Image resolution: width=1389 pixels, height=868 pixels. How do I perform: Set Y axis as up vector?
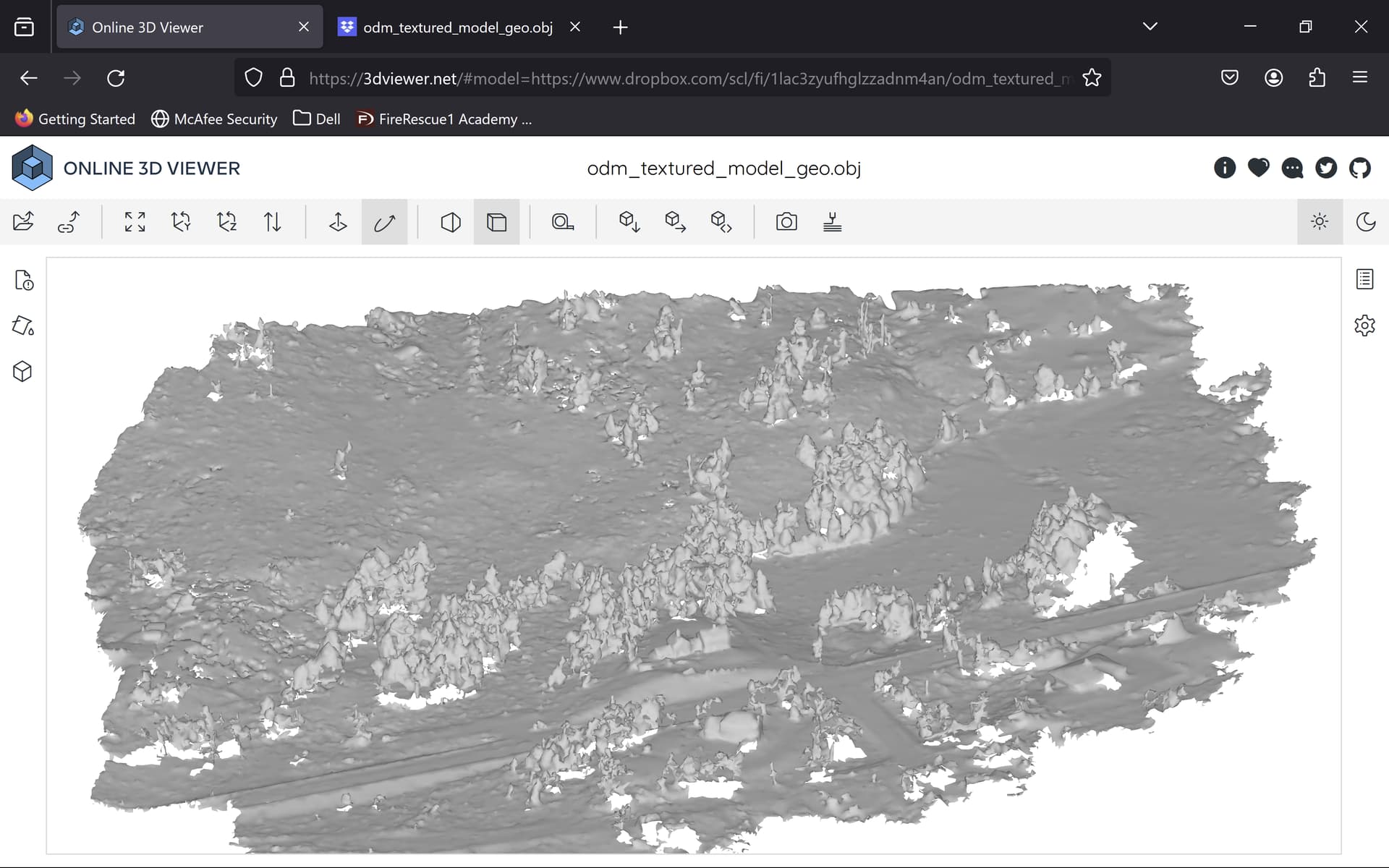coord(181,222)
